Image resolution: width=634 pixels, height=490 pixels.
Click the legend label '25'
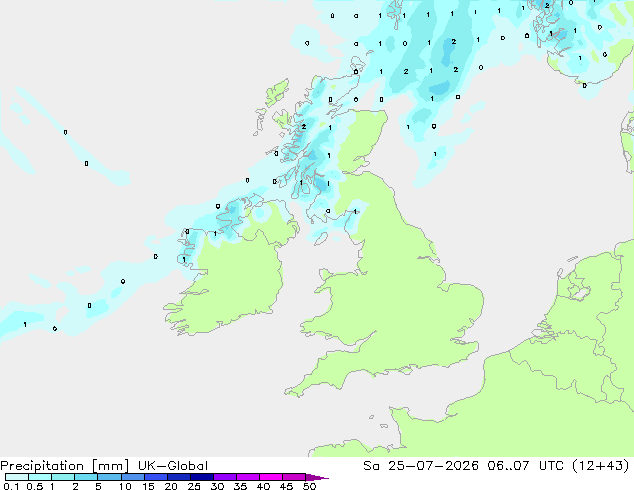point(194,486)
